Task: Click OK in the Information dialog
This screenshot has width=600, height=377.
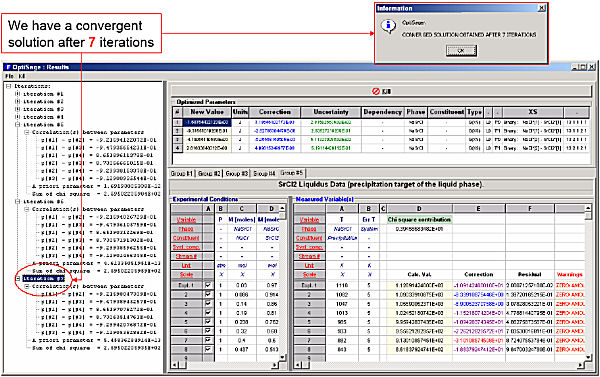Action: 461,51
